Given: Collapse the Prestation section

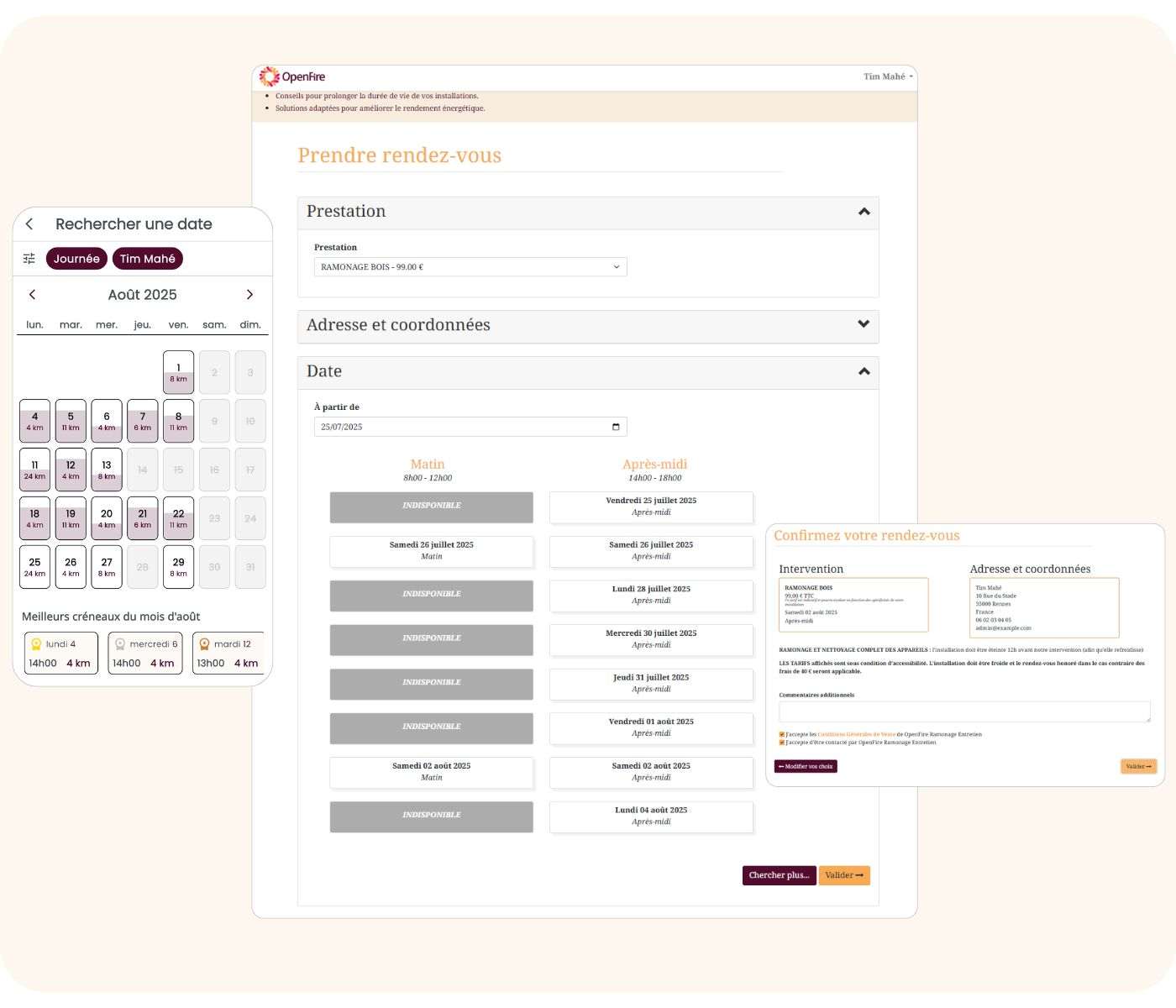Looking at the screenshot, I should pyautogui.click(x=864, y=212).
